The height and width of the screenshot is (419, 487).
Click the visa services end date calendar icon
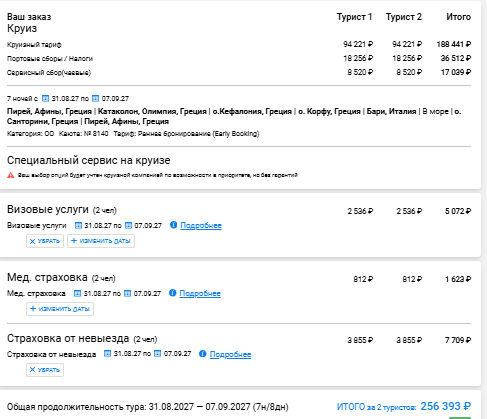pyautogui.click(x=128, y=226)
